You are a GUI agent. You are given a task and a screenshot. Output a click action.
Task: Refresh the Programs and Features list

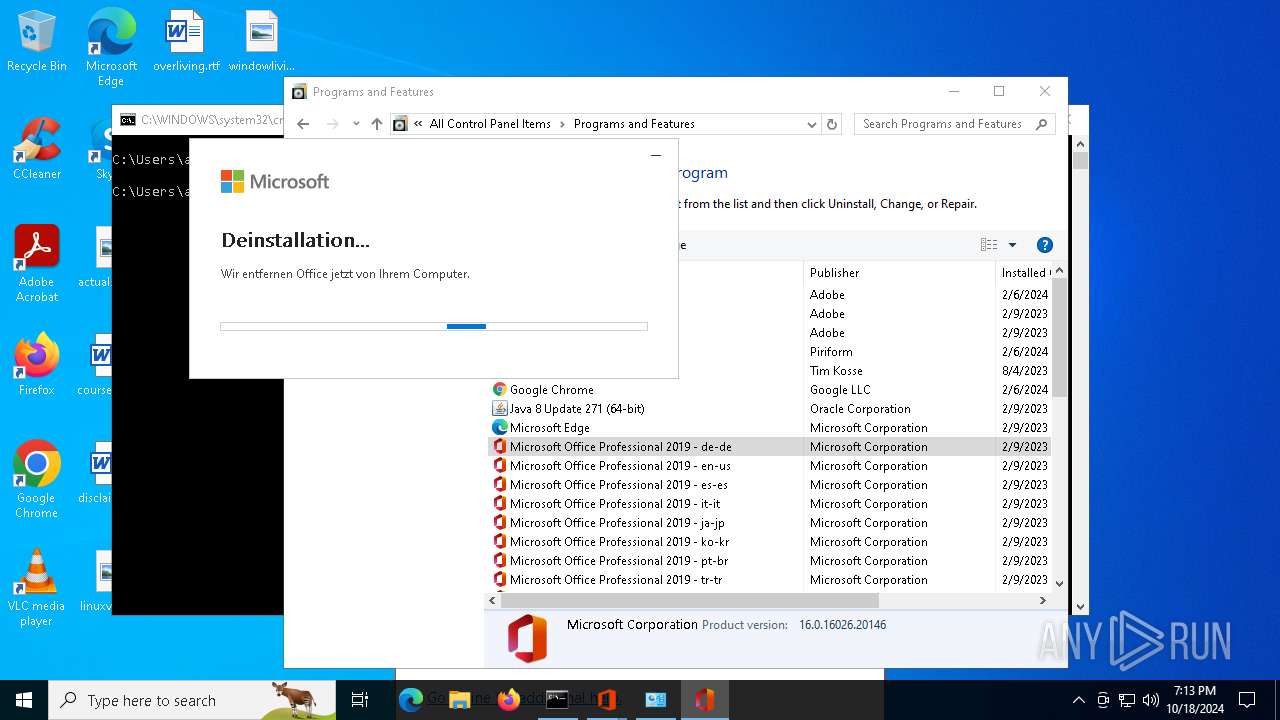pyautogui.click(x=832, y=124)
